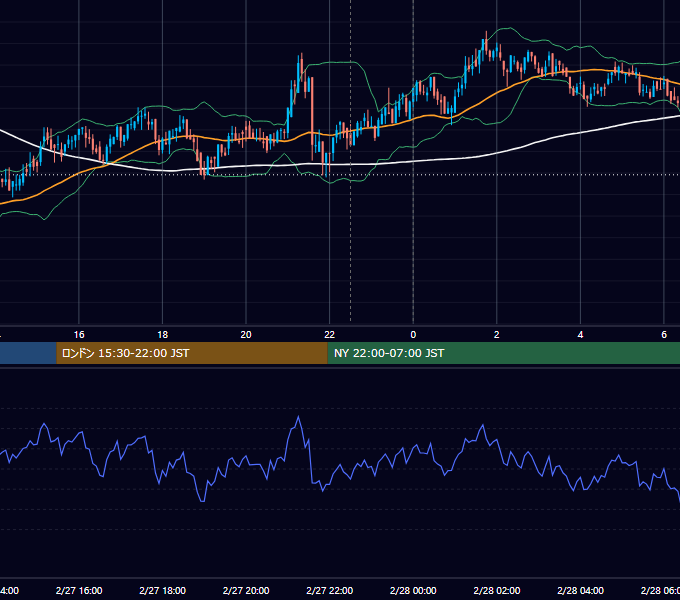Click the hour label 4 on price chart axis
Viewport: 680px width, 600px height.
pyautogui.click(x=580, y=335)
